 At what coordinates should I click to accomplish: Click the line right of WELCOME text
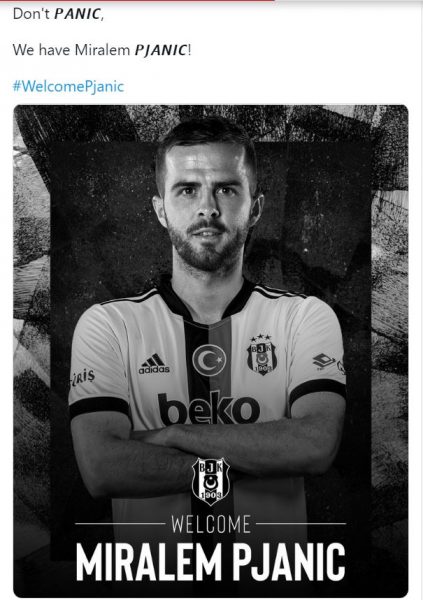click(x=301, y=523)
